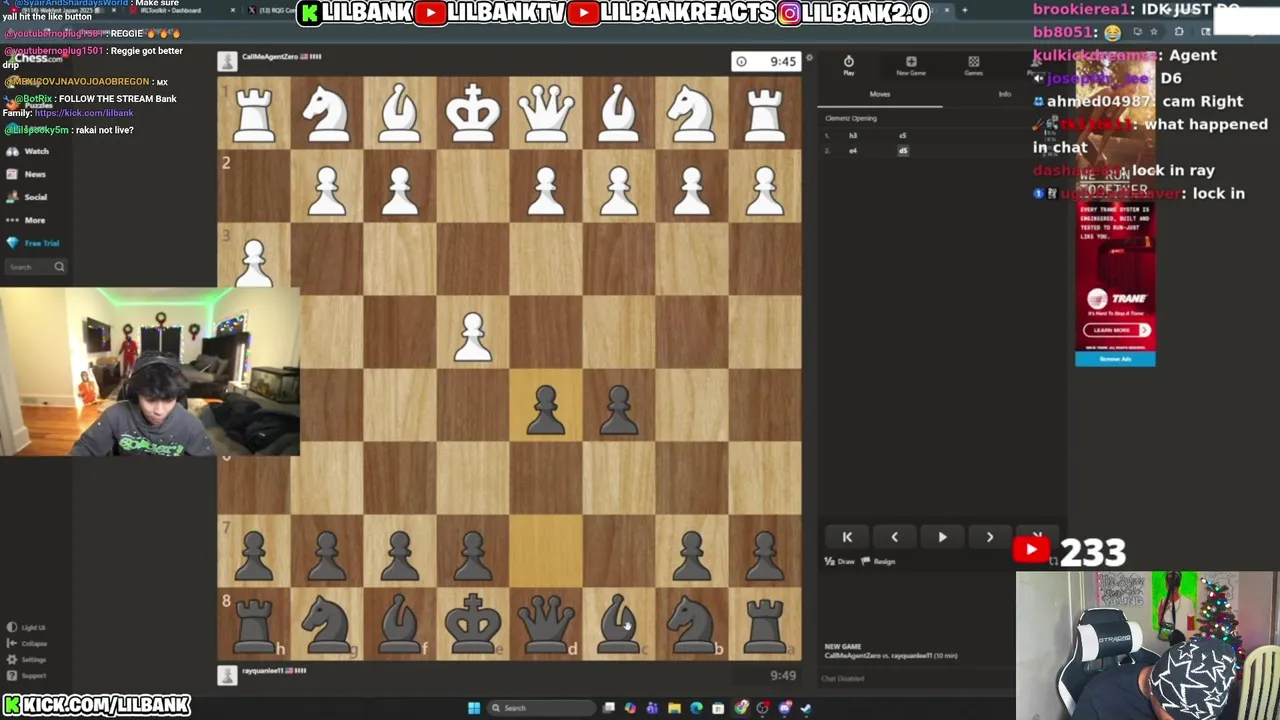1280x720 pixels.
Task: Open File Explorer from taskbar
Action: pos(674,708)
